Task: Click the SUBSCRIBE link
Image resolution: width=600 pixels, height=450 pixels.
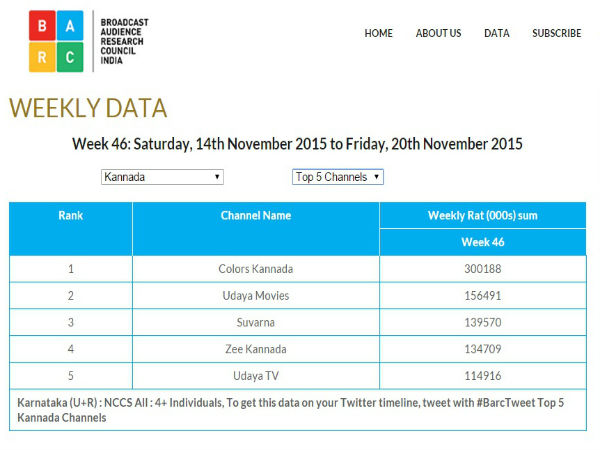Action: (556, 33)
